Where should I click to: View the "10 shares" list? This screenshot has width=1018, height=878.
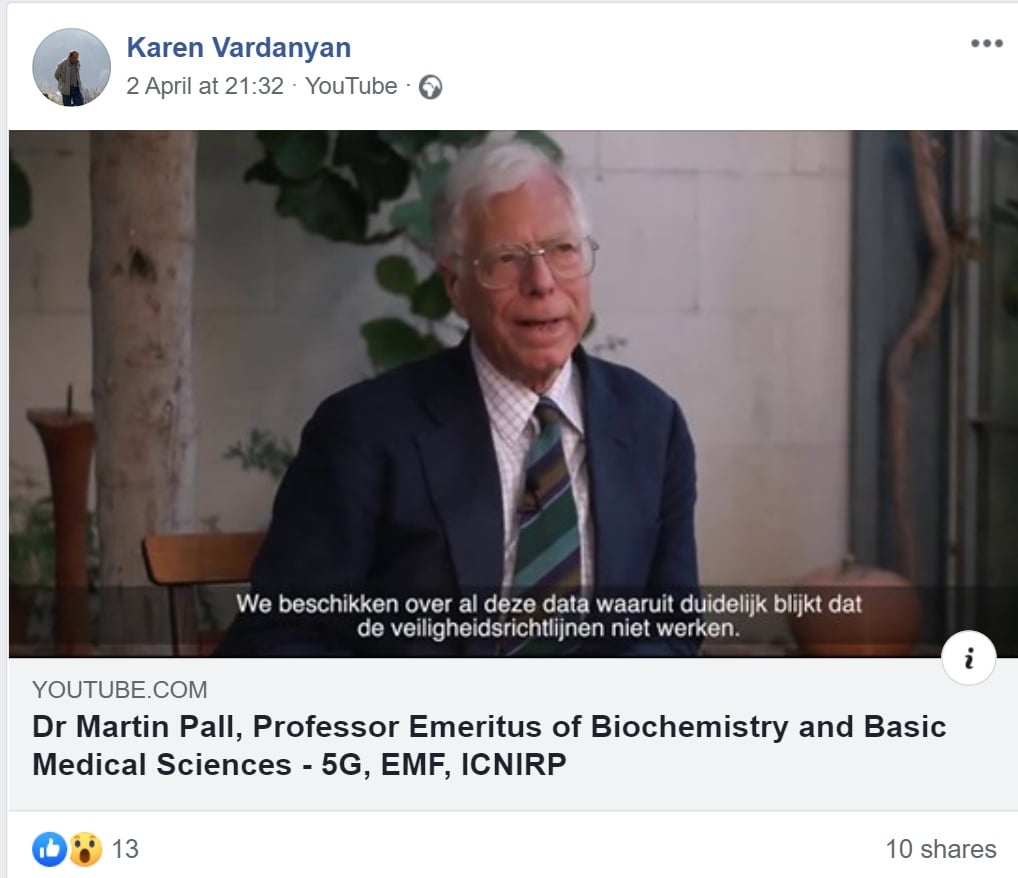[940, 850]
